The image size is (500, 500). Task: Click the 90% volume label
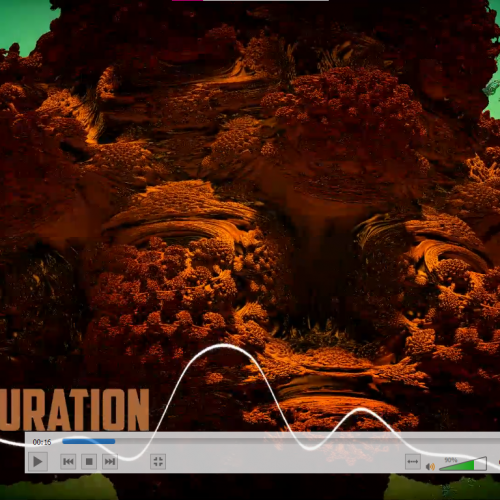point(451,460)
